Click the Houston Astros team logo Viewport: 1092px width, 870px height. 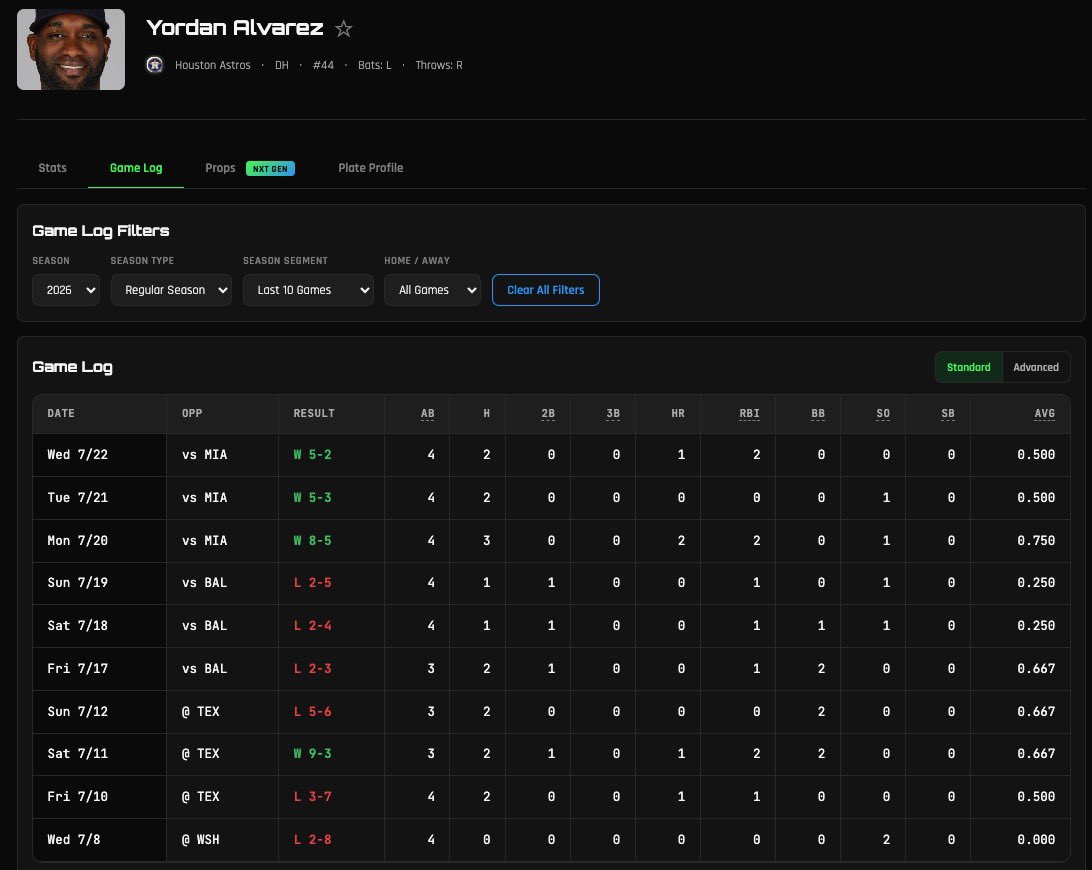[x=155, y=65]
